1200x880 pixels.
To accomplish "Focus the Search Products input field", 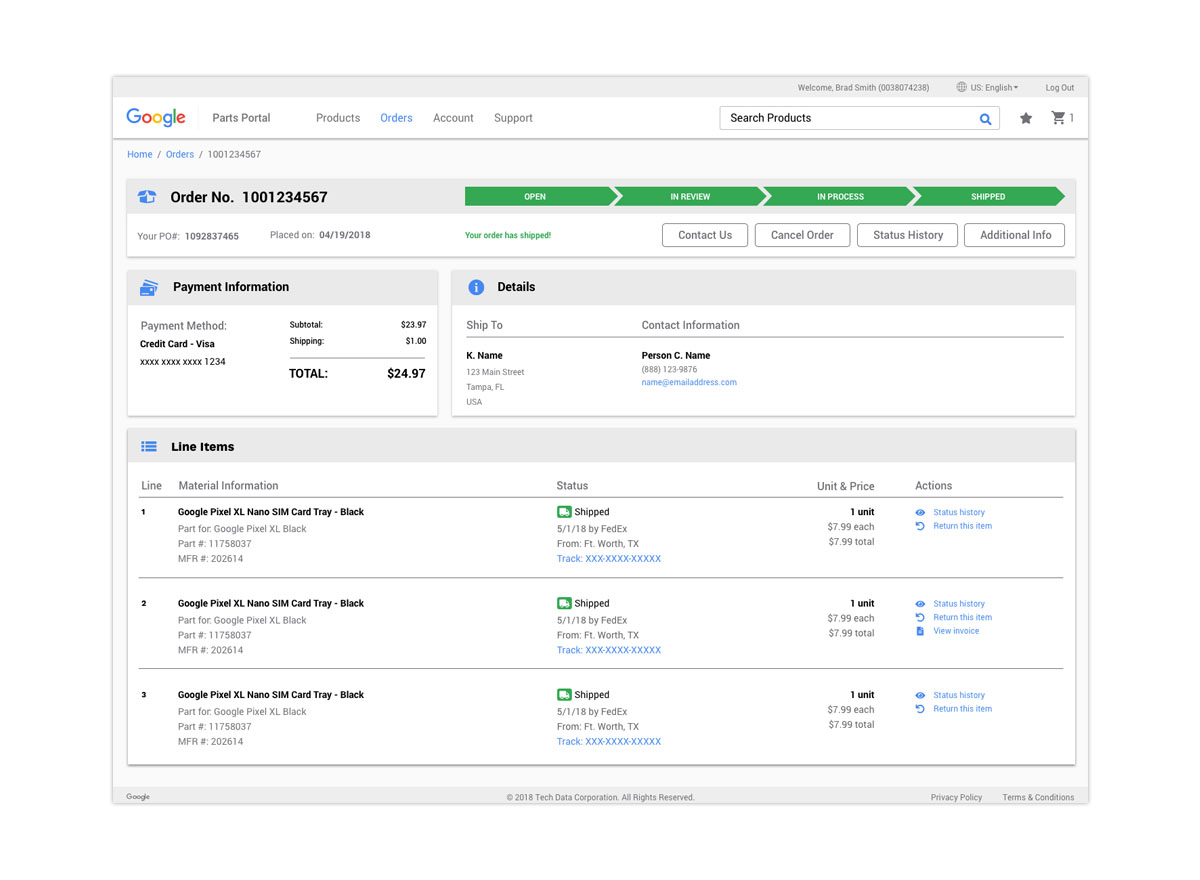I will [845, 118].
